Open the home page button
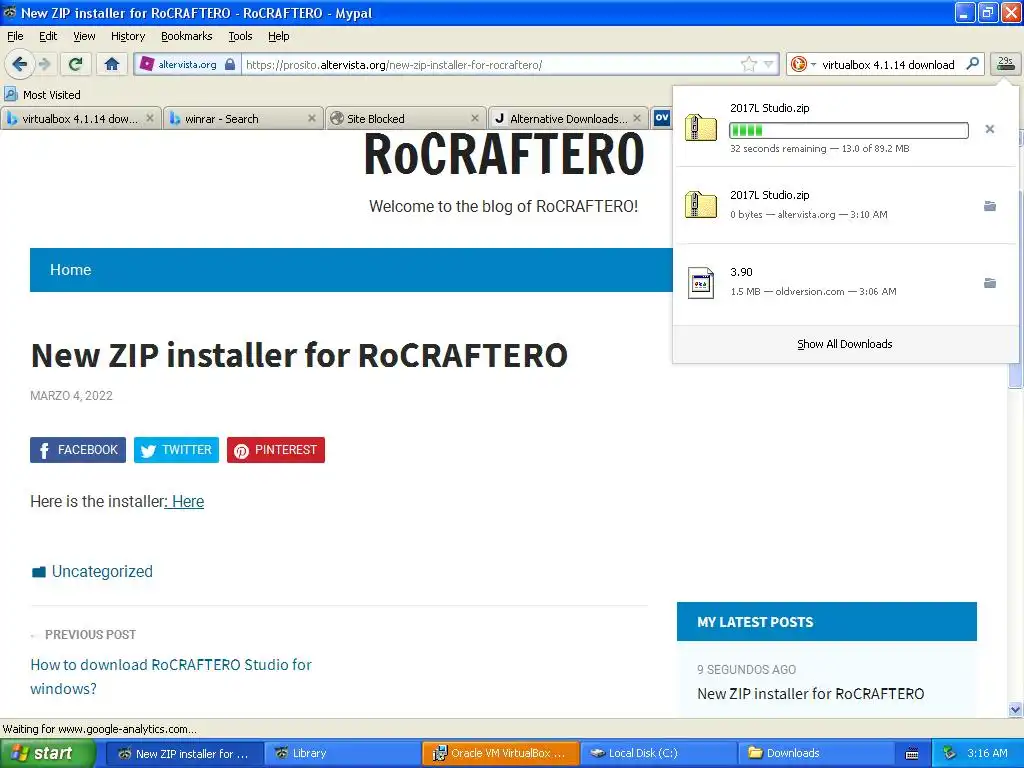The width and height of the screenshot is (1024, 768). 112,64
